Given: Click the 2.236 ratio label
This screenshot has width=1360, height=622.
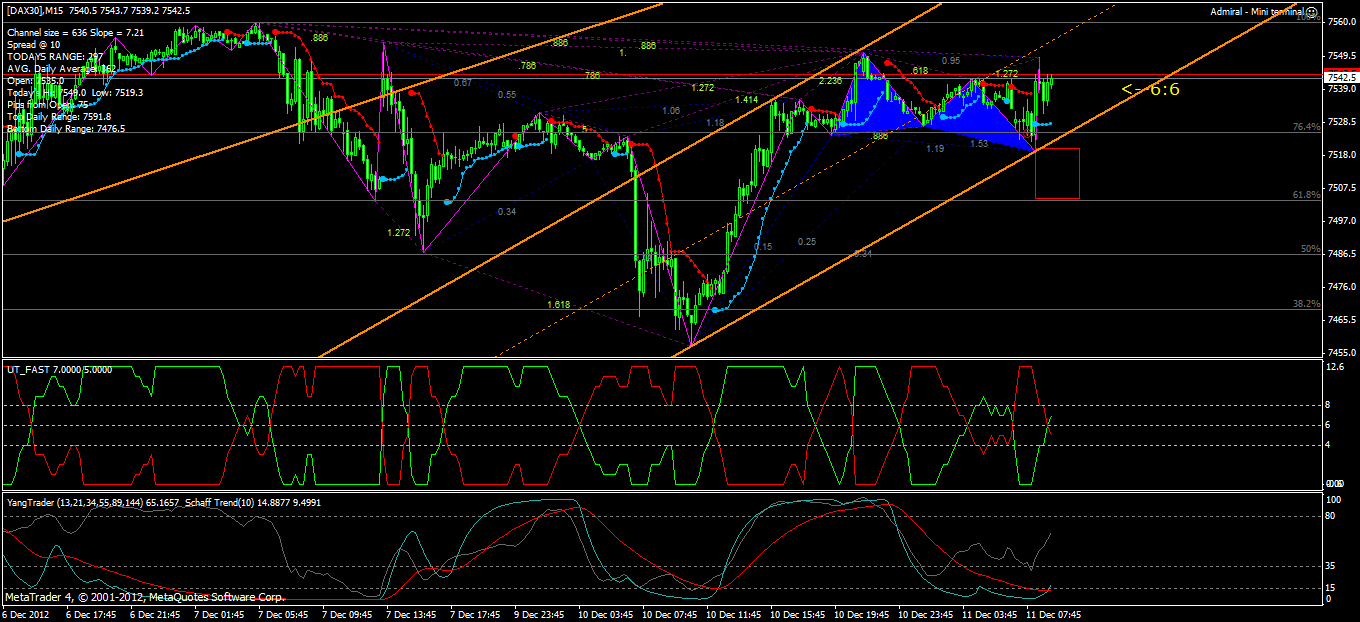Looking at the screenshot, I should [829, 81].
